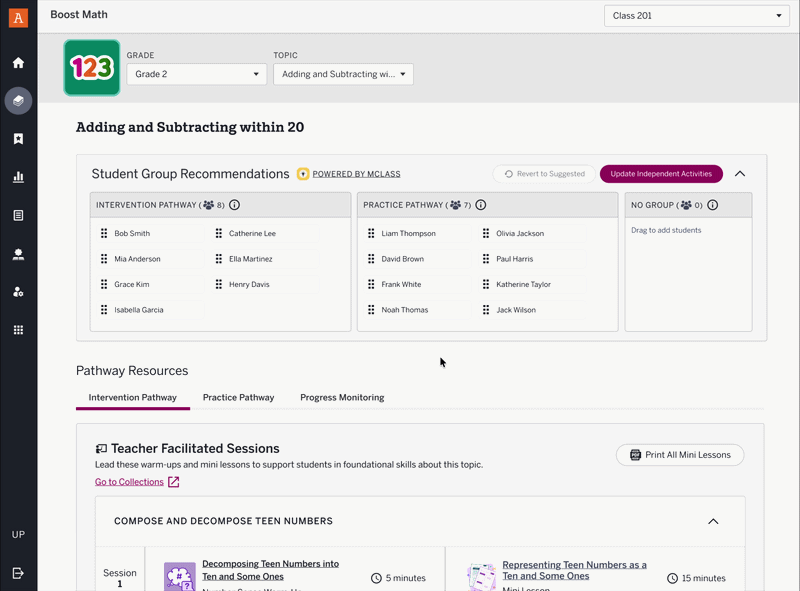800x591 pixels.
Task: Open the bookmark icon in the sidebar
Action: [x=18, y=139]
